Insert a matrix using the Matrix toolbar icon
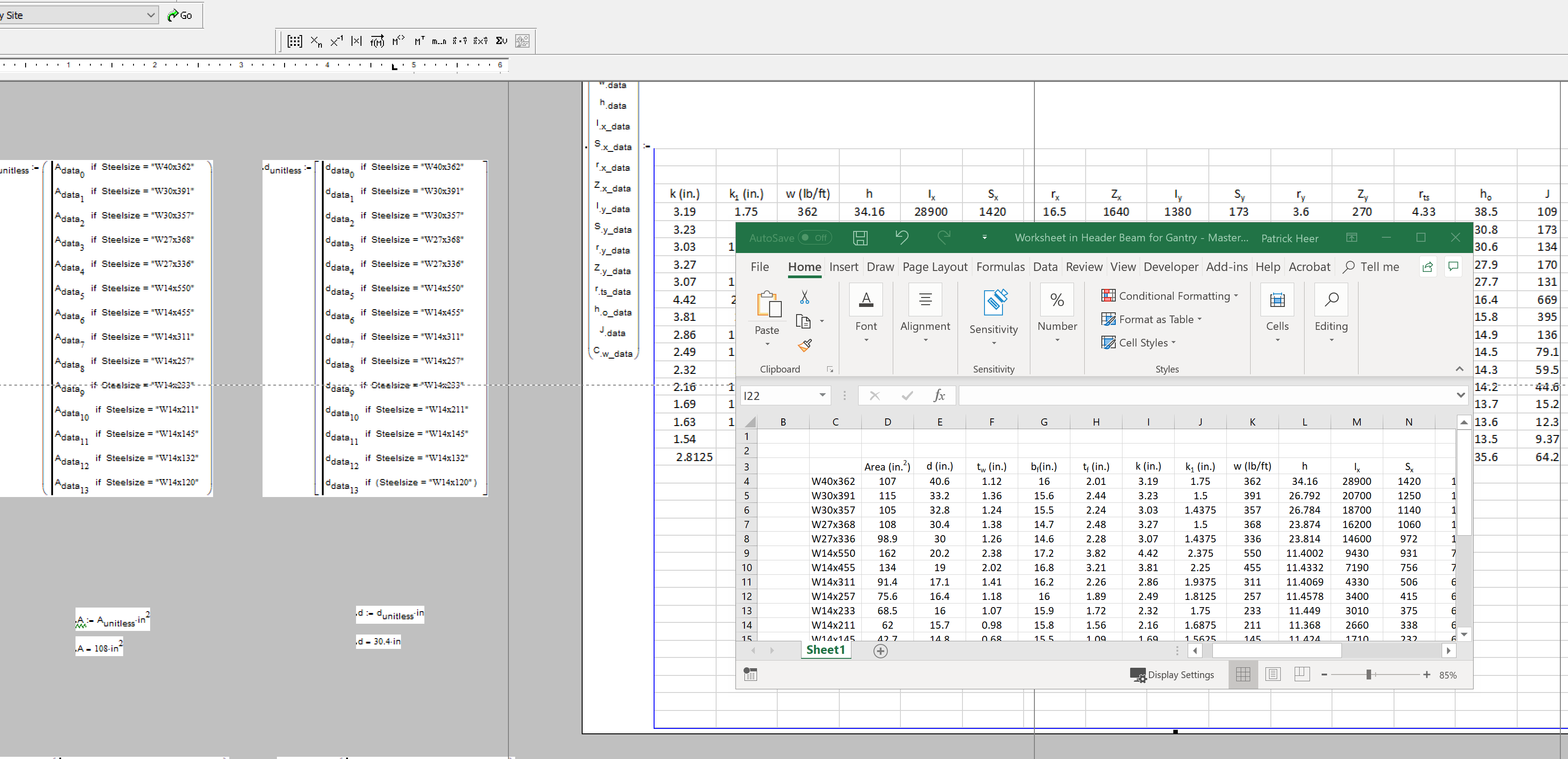Screen dimensions: 1568x759 tap(295, 41)
